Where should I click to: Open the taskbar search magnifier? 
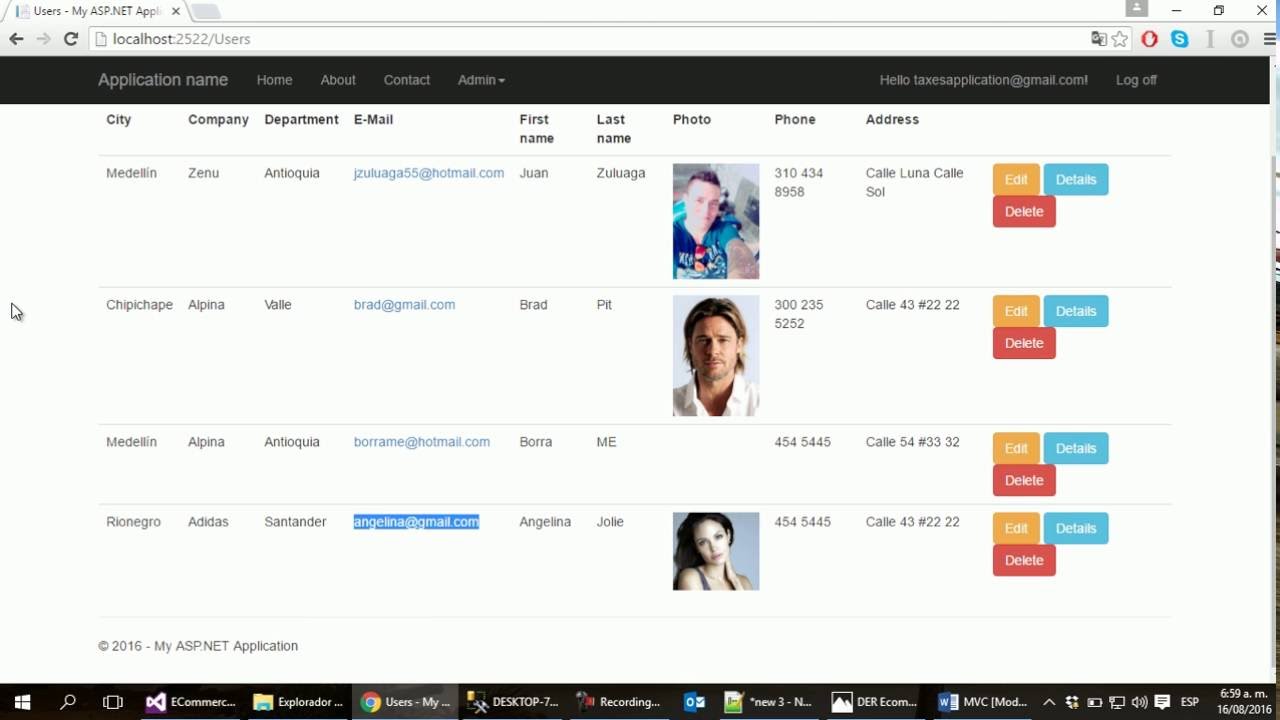tap(68, 702)
